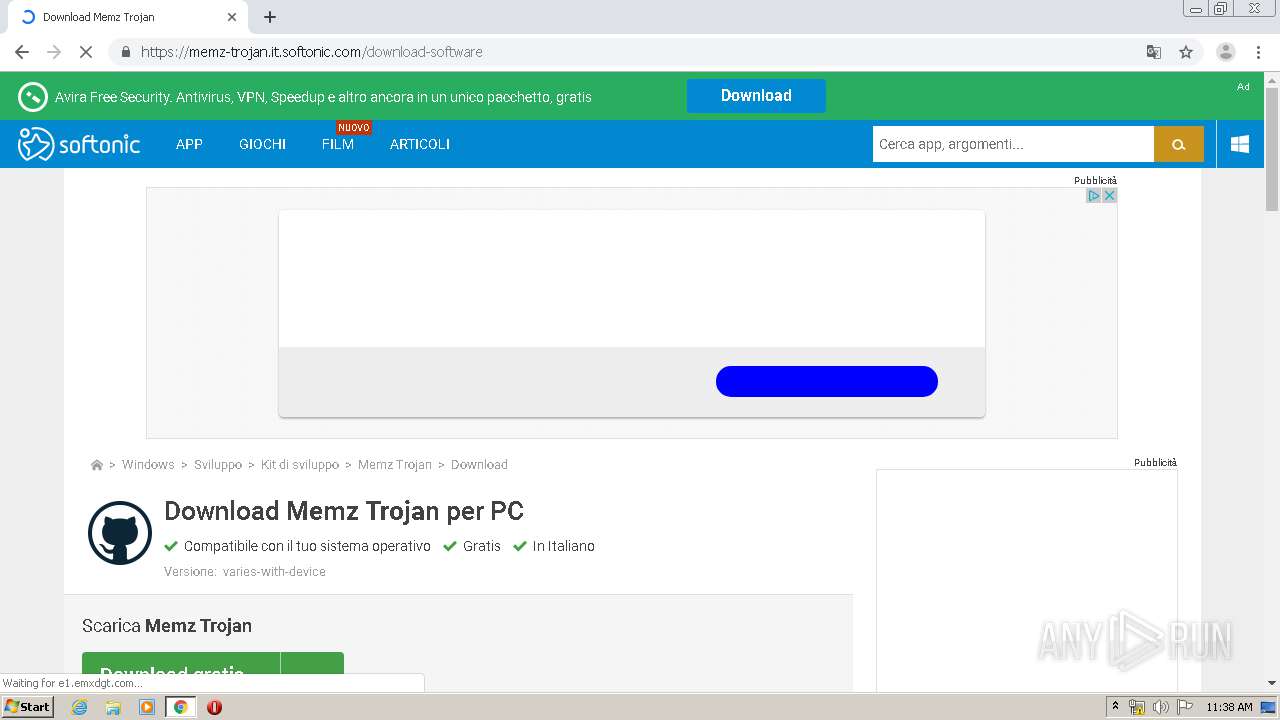The image size is (1280, 720).
Task: Go to home breadcrumb icon
Action: pyautogui.click(x=97, y=465)
